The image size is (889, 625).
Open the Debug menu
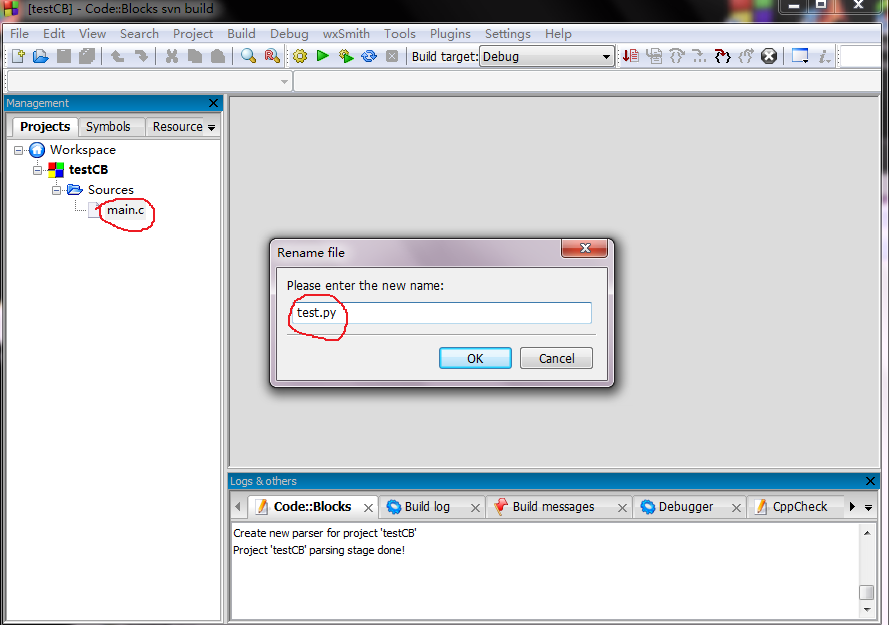click(x=289, y=33)
